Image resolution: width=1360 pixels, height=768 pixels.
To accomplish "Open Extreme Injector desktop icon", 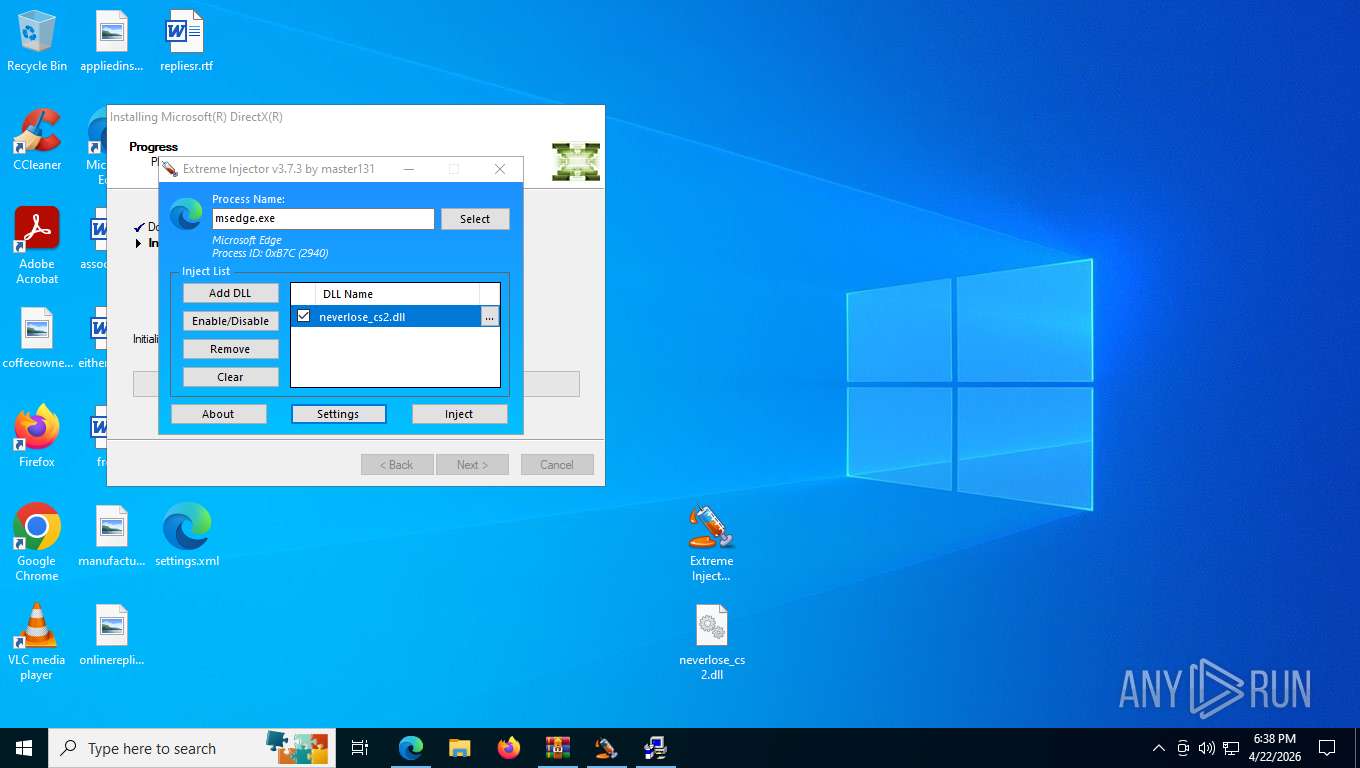I will coord(712,543).
